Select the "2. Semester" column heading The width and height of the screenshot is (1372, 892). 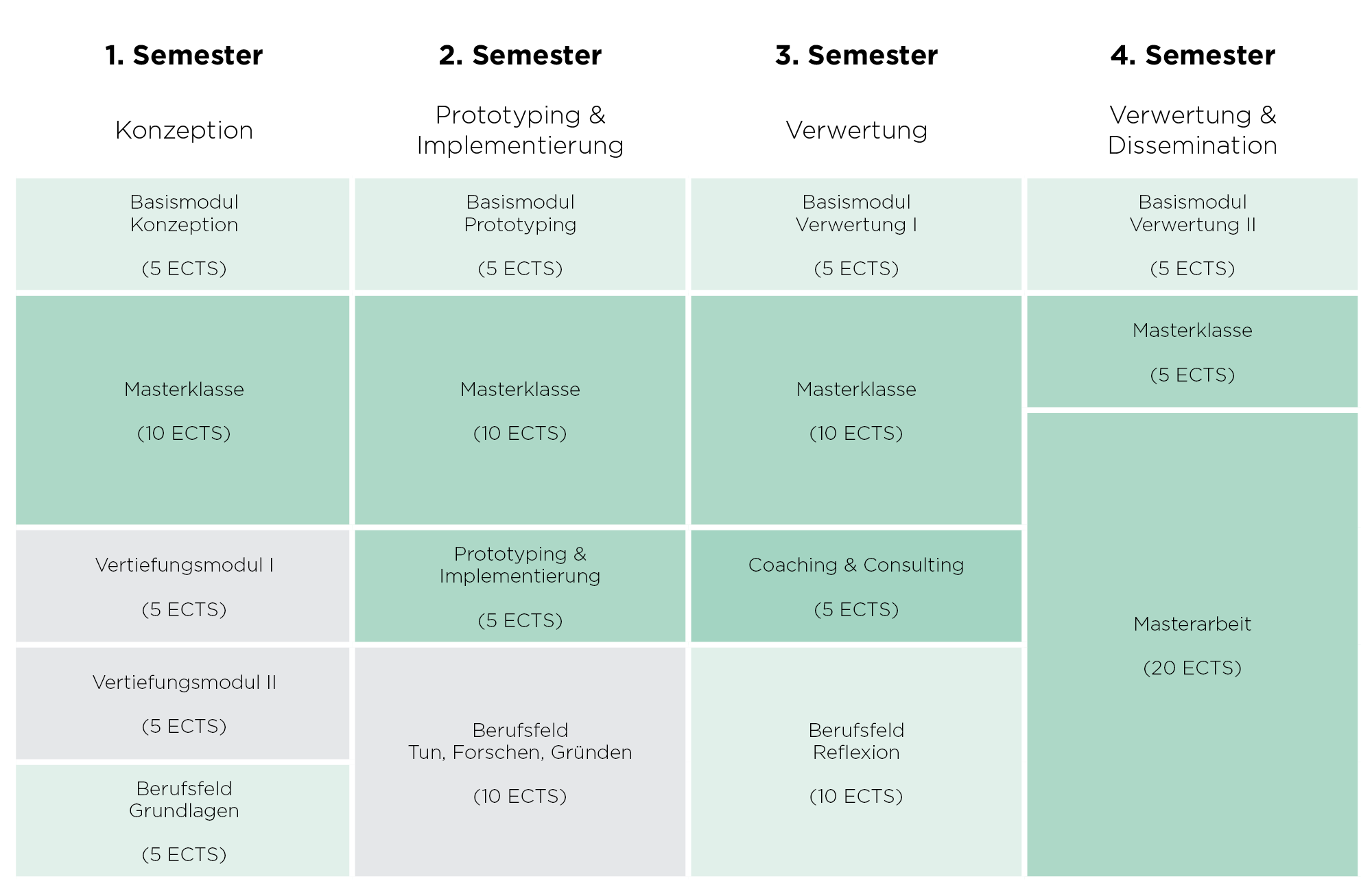coord(520,56)
